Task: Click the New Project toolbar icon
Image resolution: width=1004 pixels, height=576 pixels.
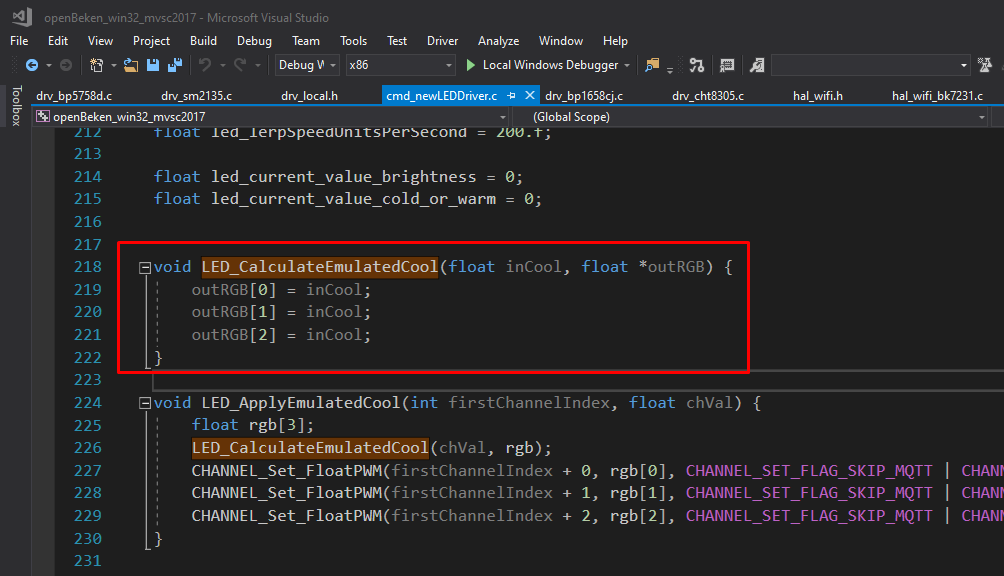Action: 97,65
